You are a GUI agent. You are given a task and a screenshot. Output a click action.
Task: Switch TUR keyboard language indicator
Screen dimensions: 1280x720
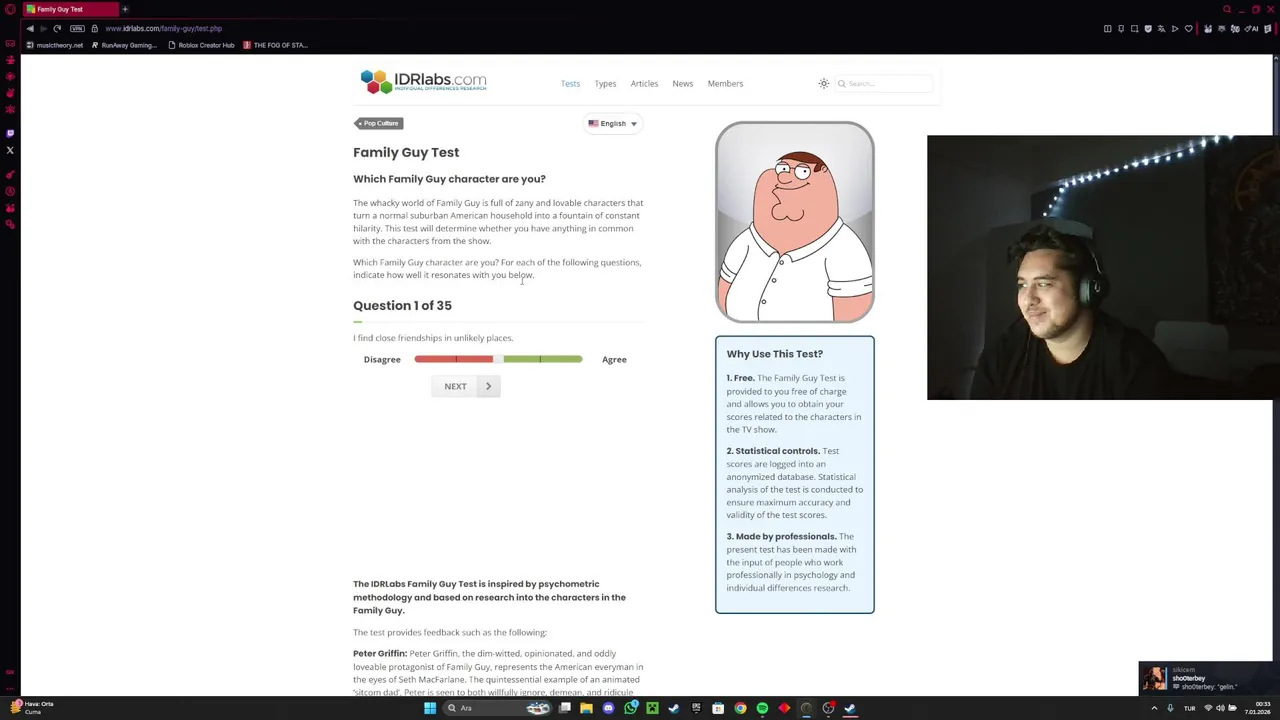[1190, 708]
